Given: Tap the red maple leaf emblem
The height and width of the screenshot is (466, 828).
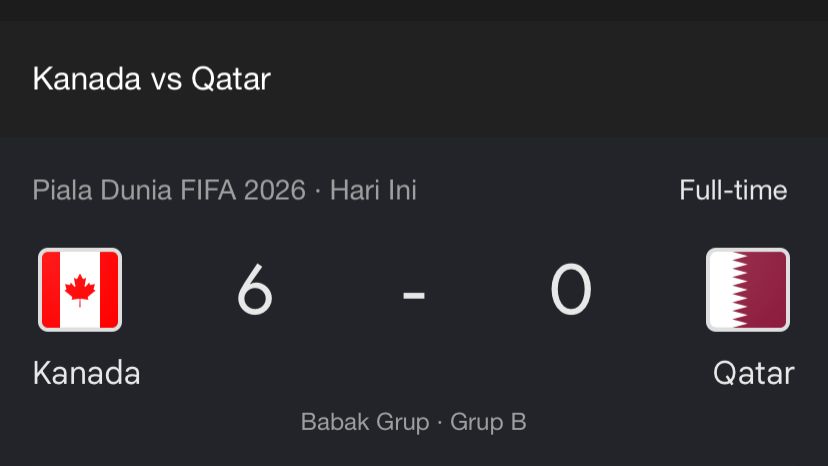Looking at the screenshot, I should coord(80,290).
